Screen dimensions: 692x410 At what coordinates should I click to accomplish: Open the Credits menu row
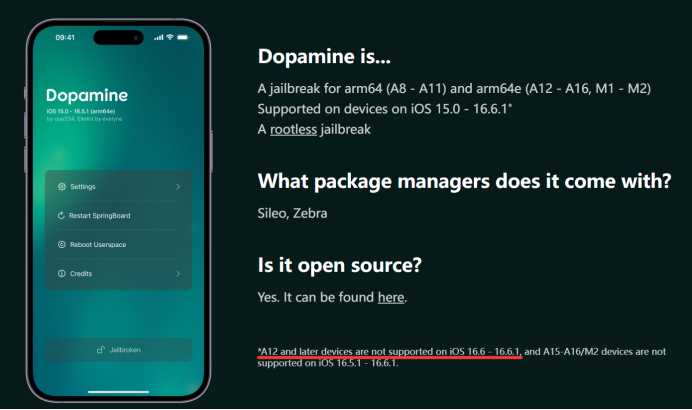(118, 273)
